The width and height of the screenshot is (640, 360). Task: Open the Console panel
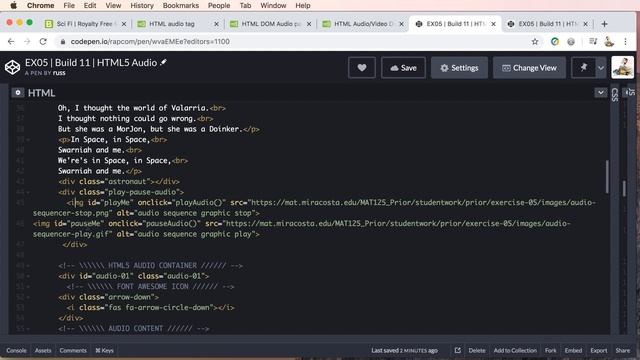pos(16,350)
